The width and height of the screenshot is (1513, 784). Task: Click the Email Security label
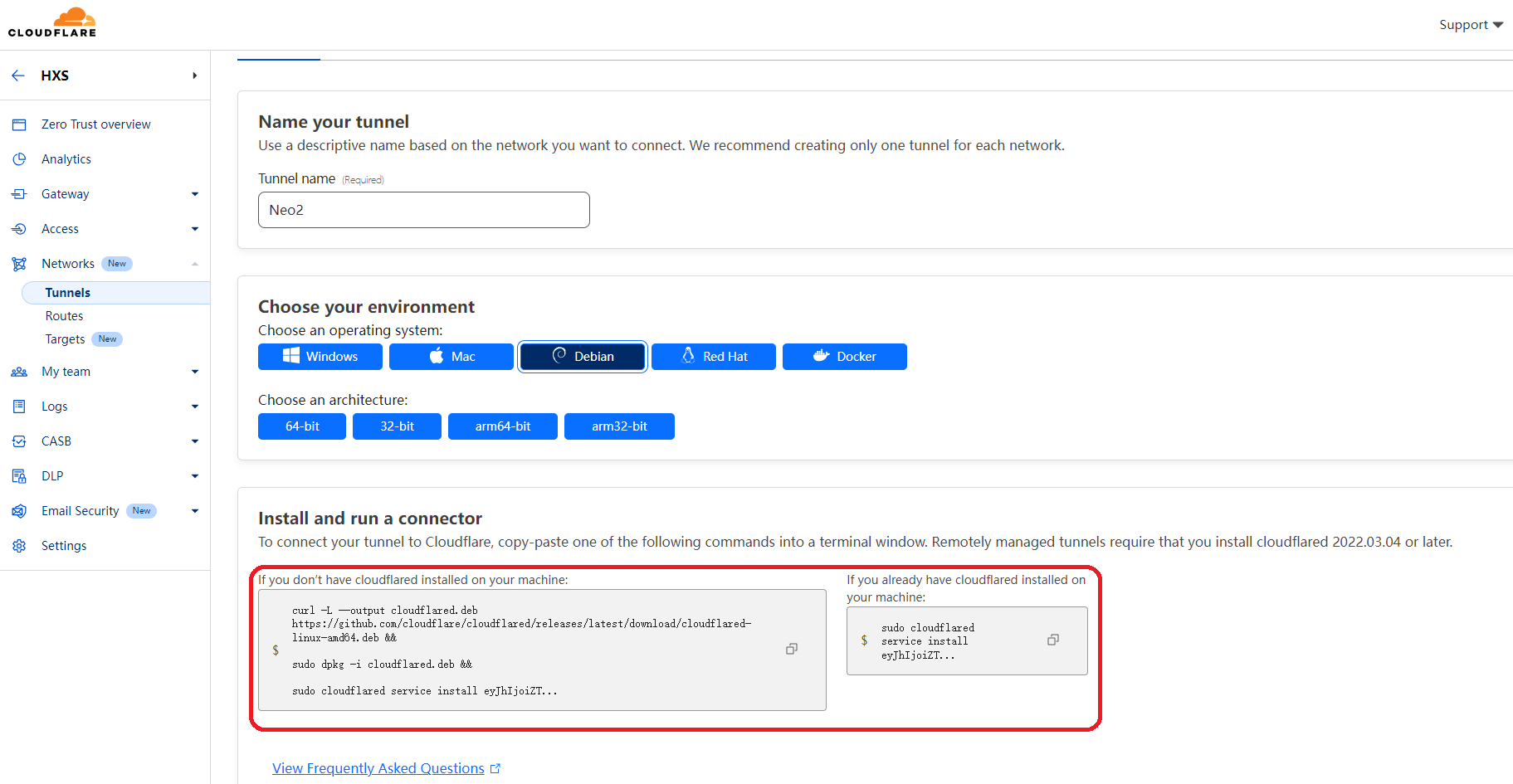81,511
